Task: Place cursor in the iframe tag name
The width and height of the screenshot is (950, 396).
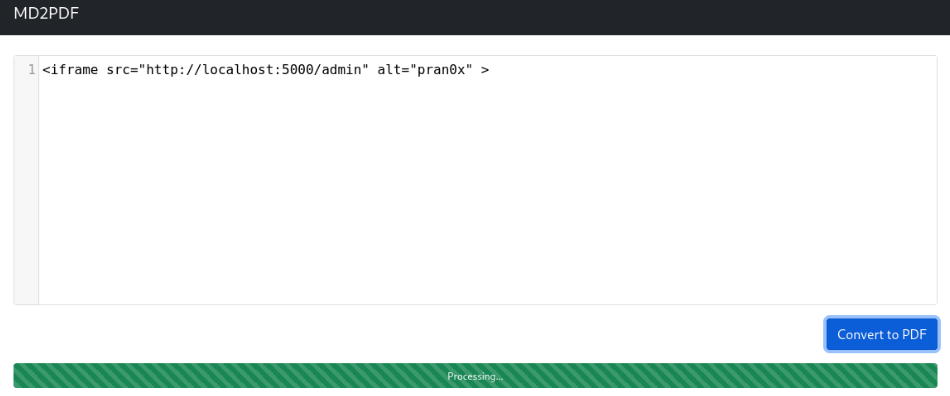Action: 75,70
